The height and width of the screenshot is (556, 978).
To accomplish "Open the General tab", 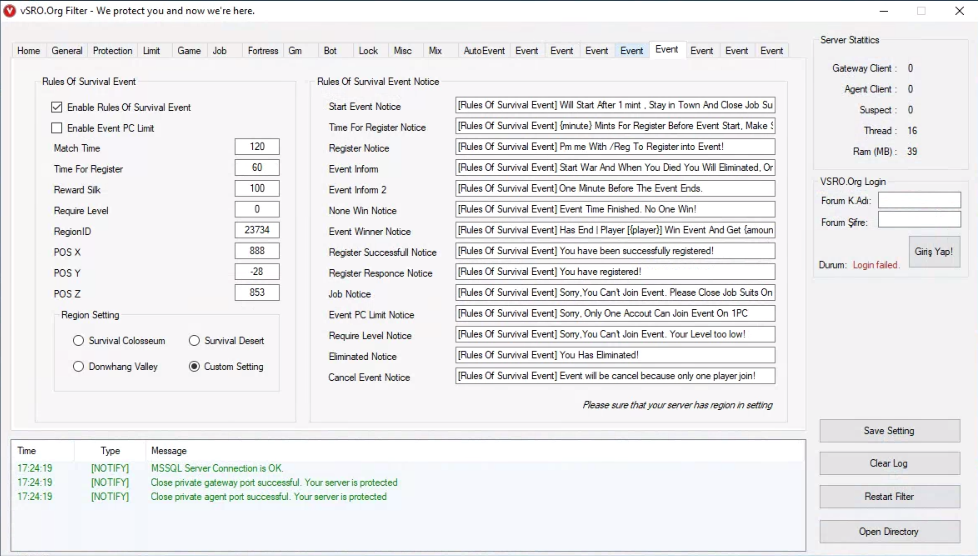I will [x=67, y=51].
